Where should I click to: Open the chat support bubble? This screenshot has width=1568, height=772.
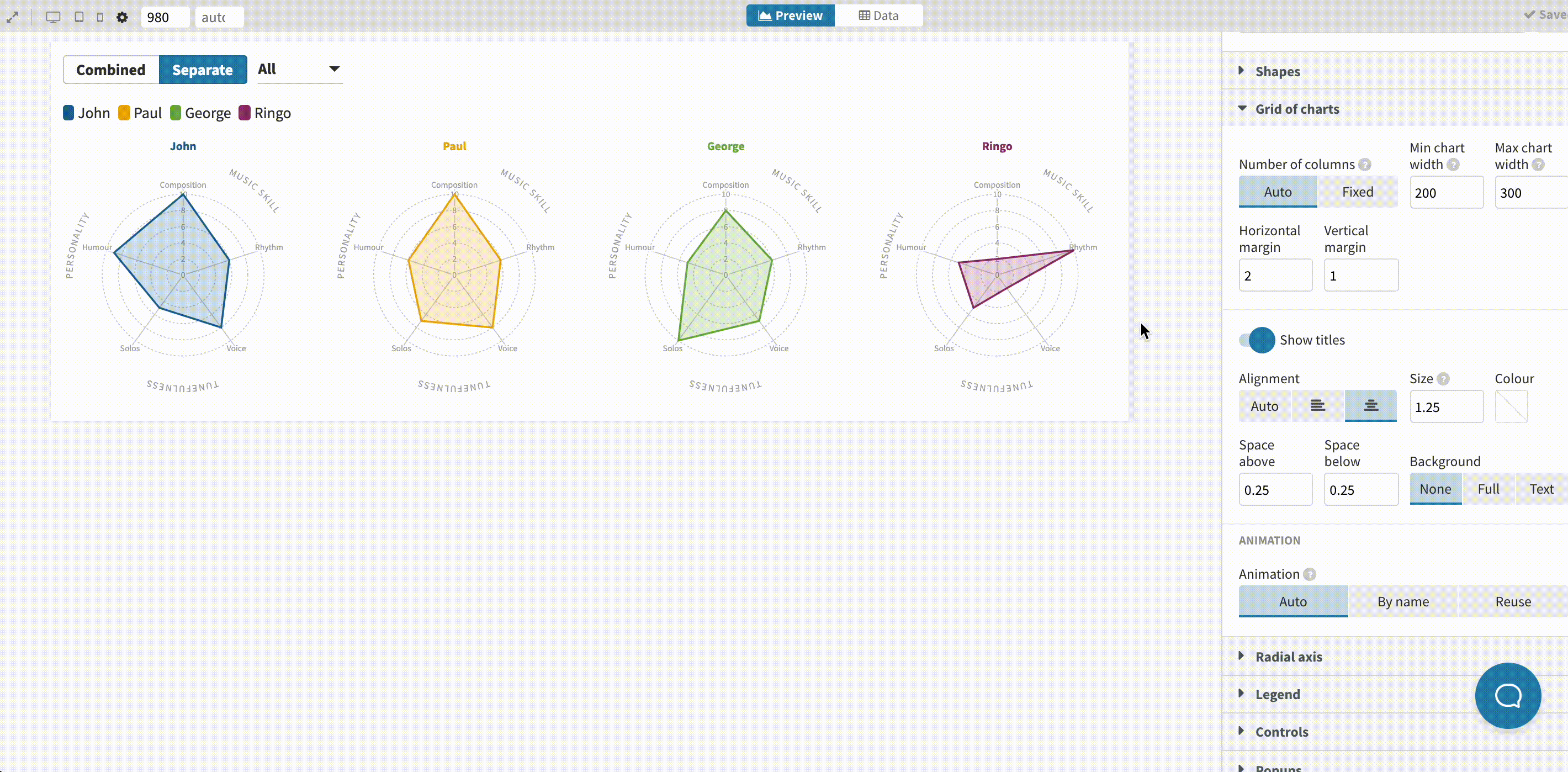1507,695
